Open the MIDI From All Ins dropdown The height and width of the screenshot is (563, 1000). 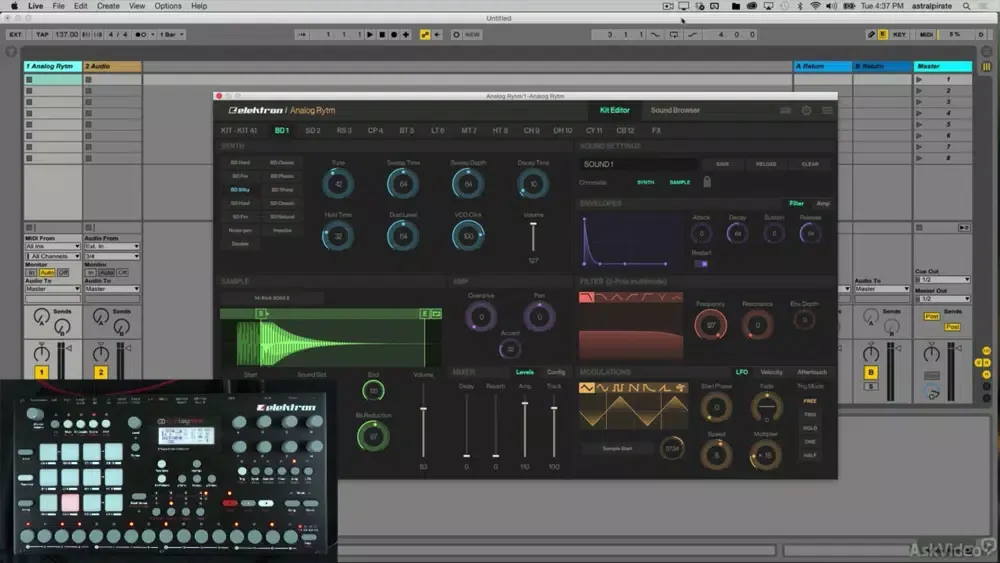(x=52, y=246)
